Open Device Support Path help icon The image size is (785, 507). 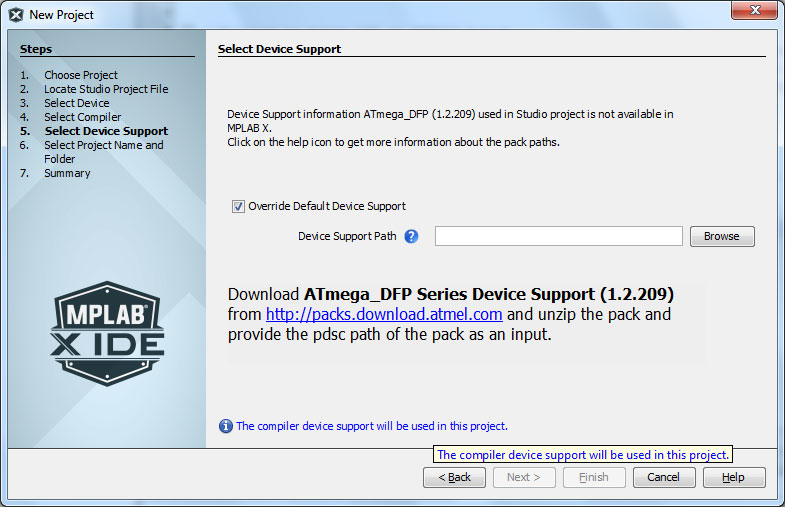tap(411, 236)
